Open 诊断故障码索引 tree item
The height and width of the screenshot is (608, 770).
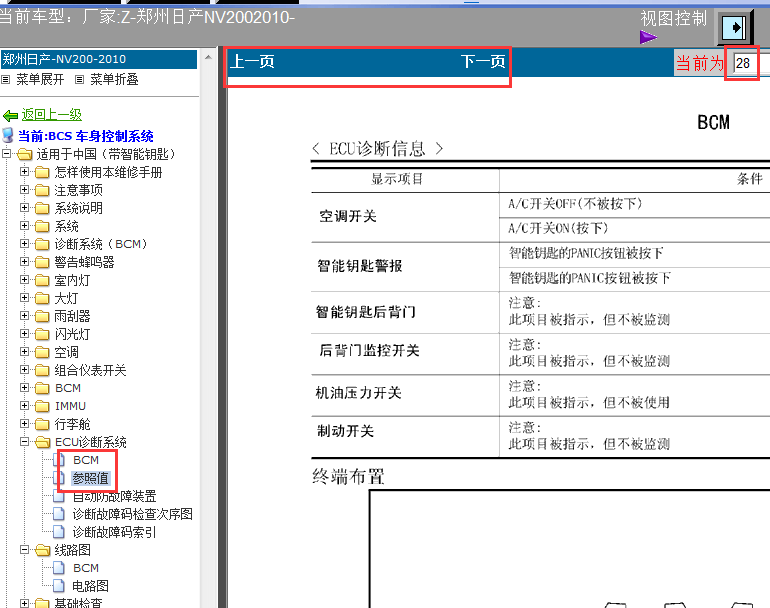click(x=114, y=532)
